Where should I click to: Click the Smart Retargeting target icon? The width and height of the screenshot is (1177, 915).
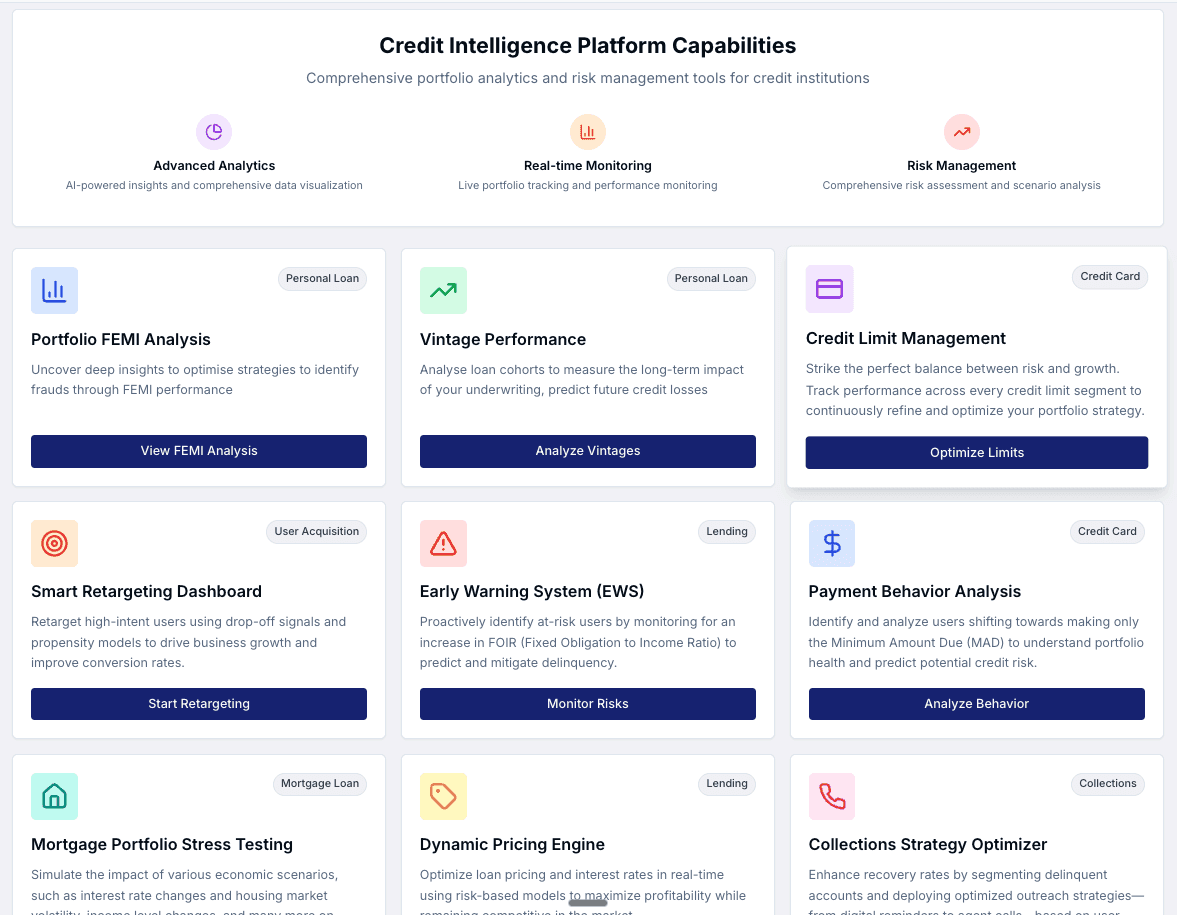54,543
